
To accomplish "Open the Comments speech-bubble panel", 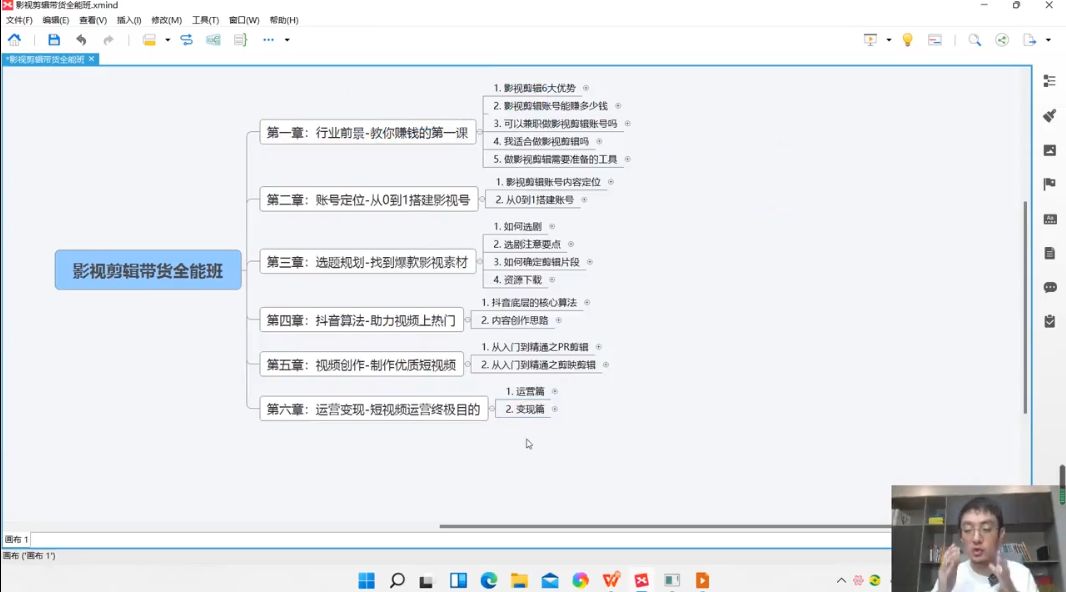I will pos(1050,288).
